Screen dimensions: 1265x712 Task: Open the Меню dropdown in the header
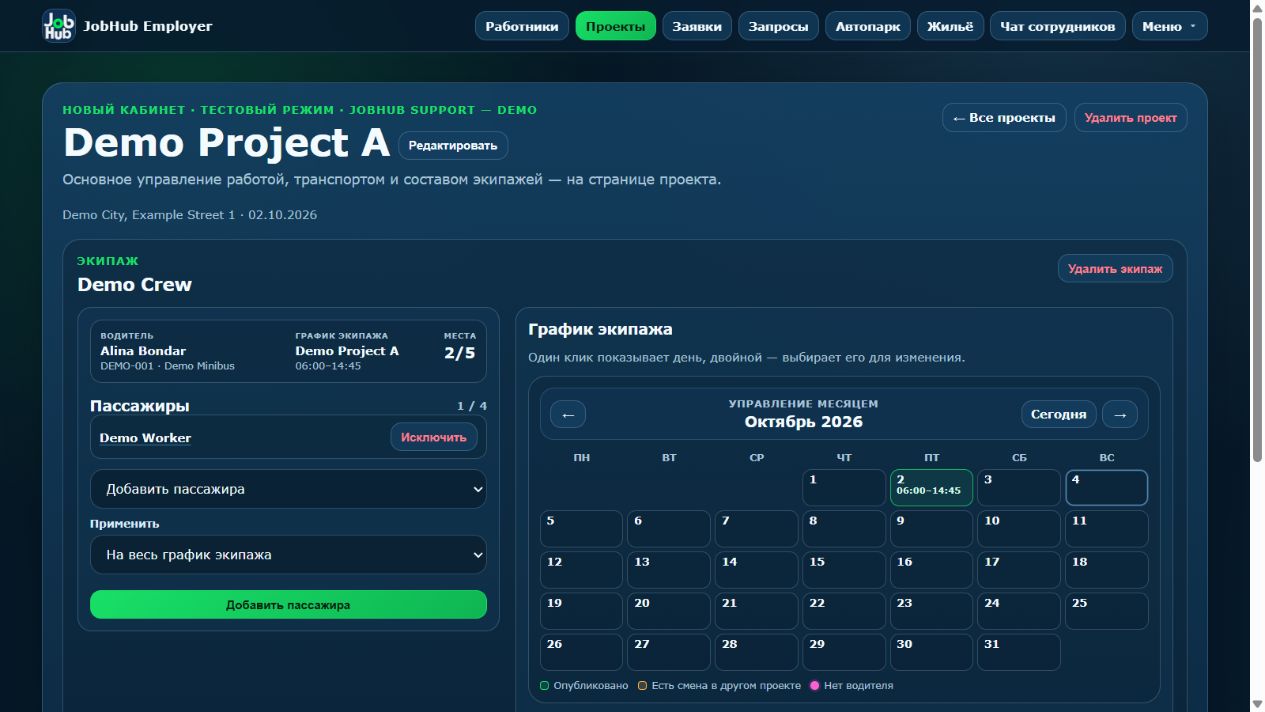[x=1169, y=26]
